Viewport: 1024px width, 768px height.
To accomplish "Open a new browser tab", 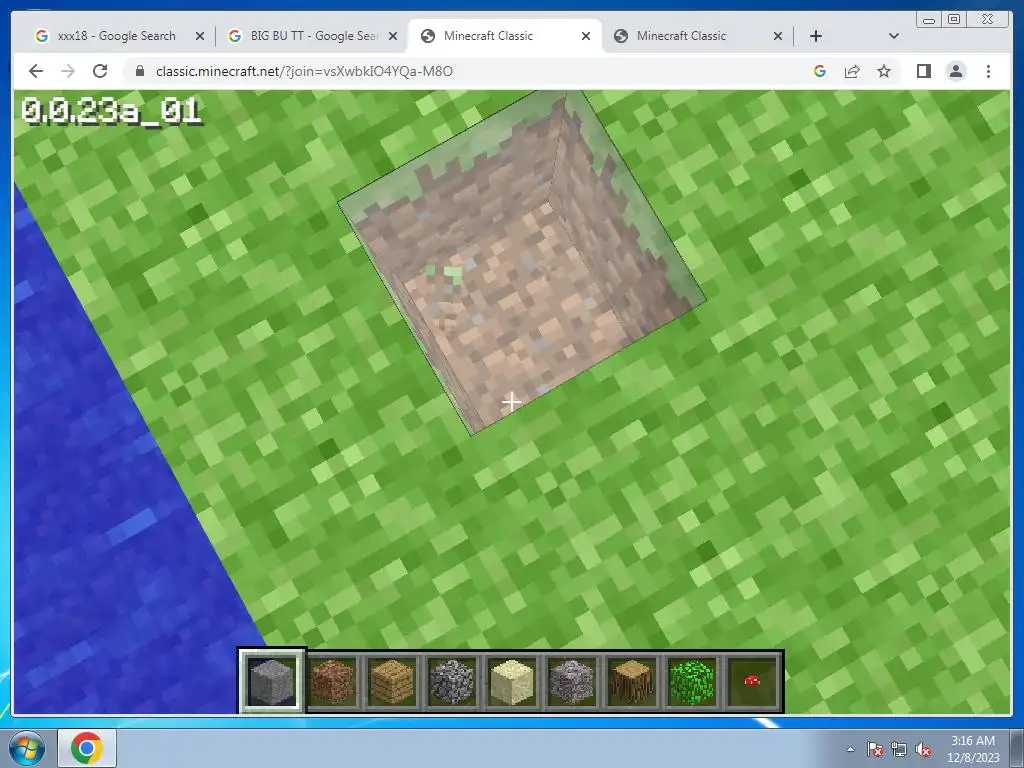I will click(x=816, y=36).
